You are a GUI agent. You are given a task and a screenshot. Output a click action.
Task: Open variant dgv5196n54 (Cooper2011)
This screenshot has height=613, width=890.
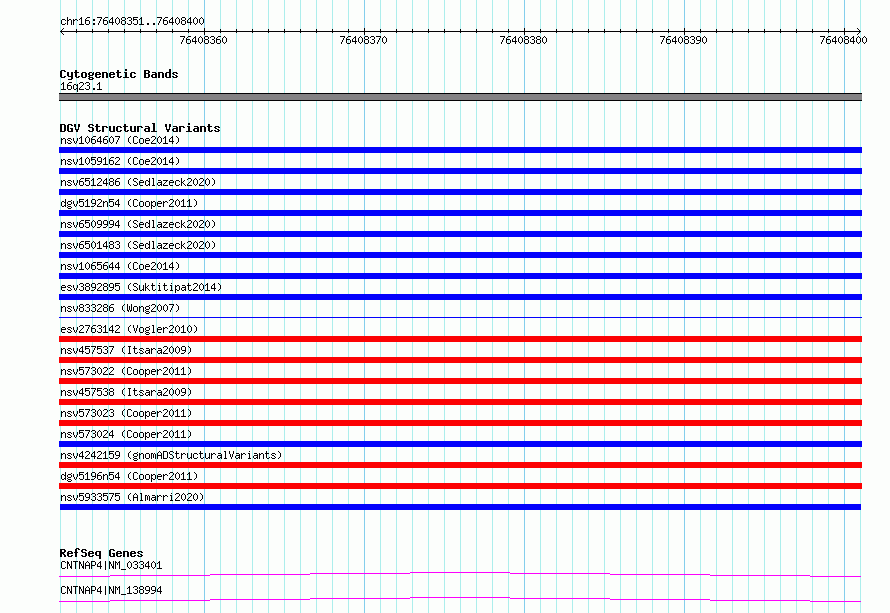pos(129,476)
